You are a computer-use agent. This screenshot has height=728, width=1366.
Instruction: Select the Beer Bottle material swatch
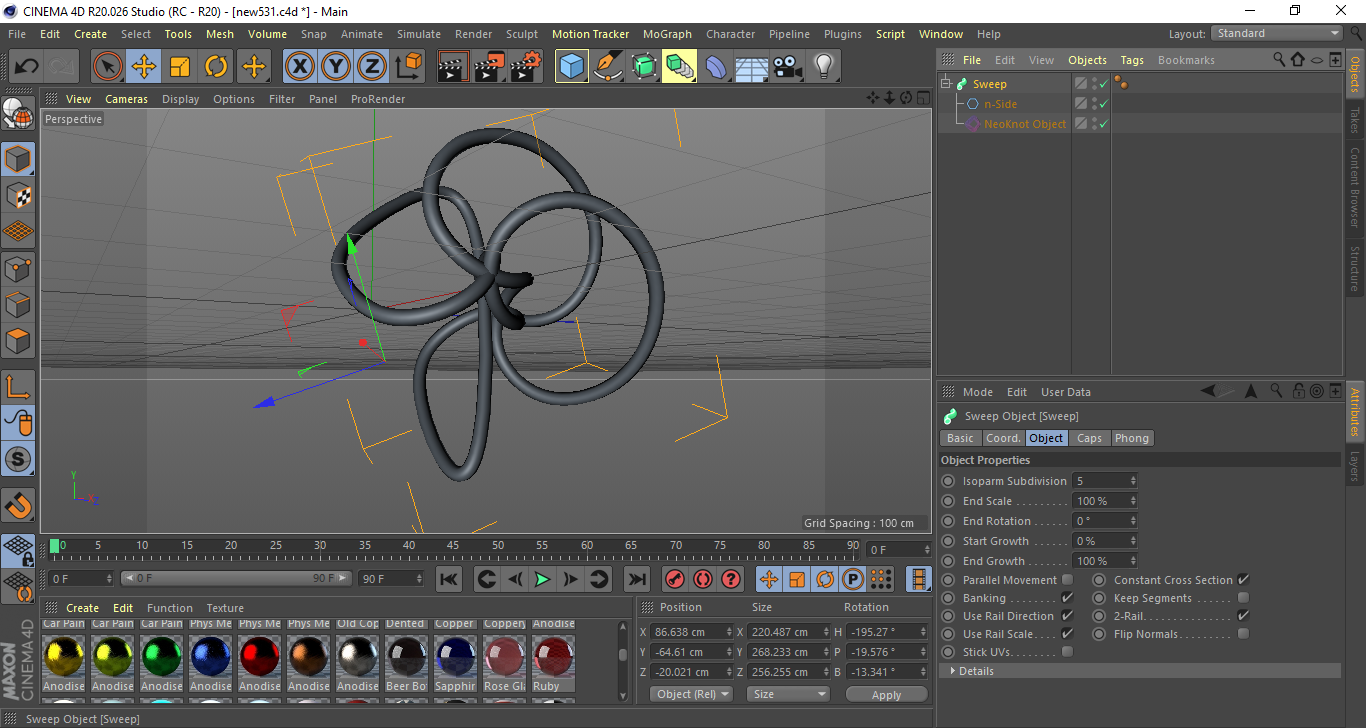pyautogui.click(x=405, y=656)
